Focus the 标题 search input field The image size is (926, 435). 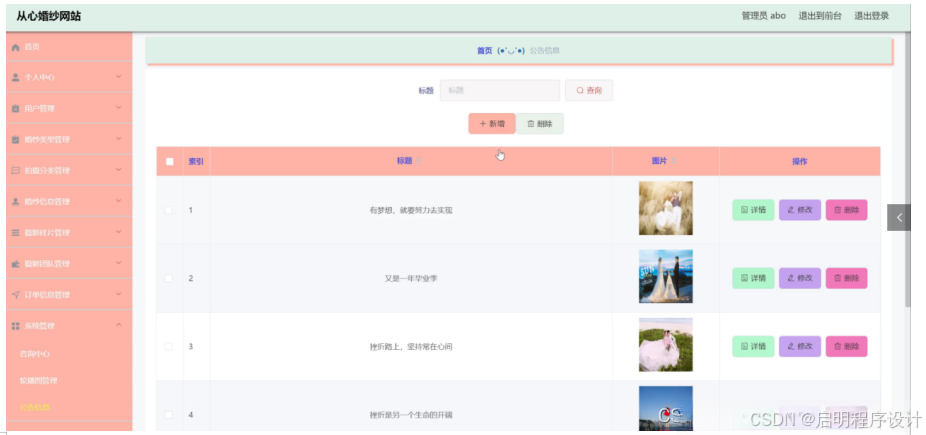[500, 90]
